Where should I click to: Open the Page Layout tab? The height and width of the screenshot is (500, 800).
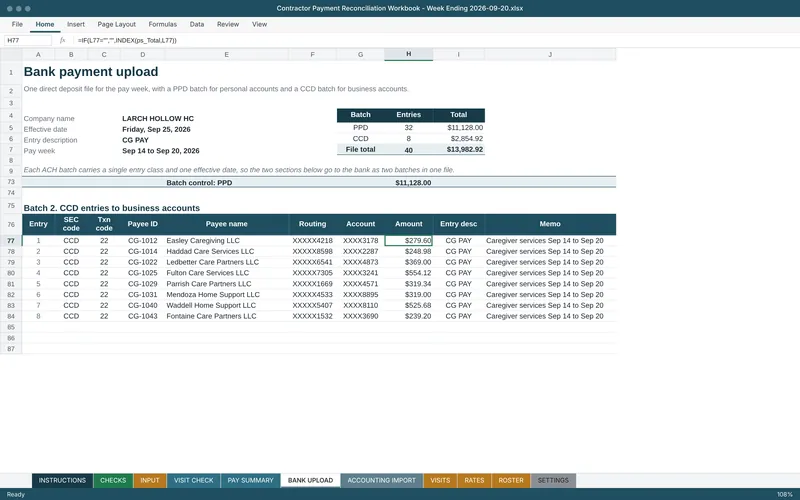[x=116, y=24]
